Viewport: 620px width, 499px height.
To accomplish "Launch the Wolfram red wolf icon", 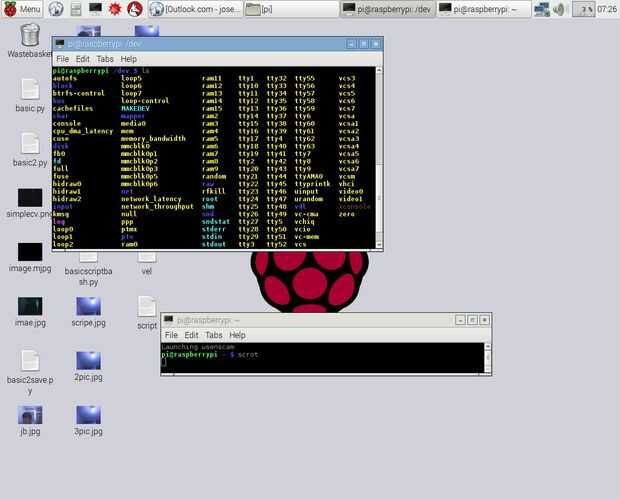I will click(x=134, y=9).
